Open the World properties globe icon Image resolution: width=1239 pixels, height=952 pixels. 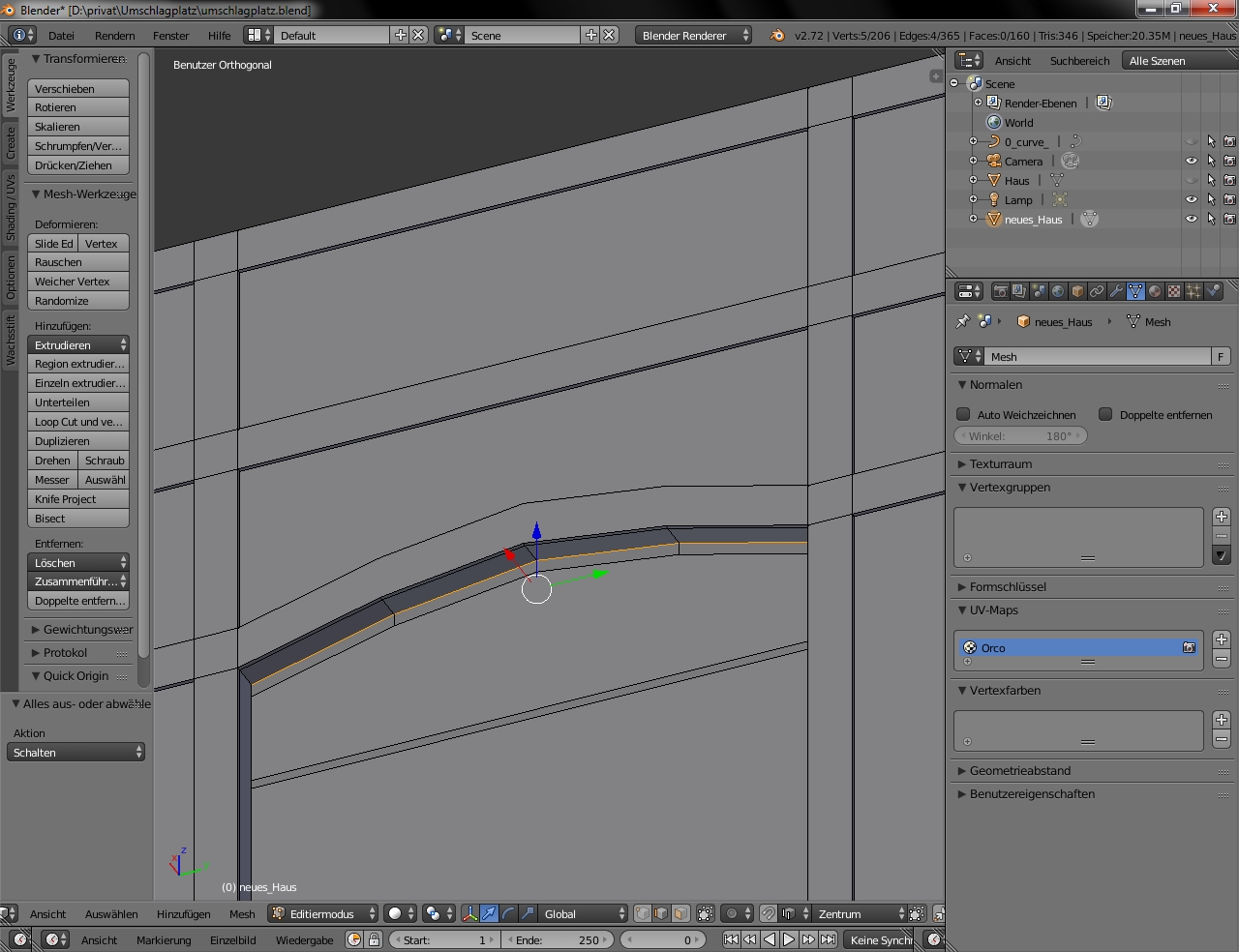[1058, 291]
